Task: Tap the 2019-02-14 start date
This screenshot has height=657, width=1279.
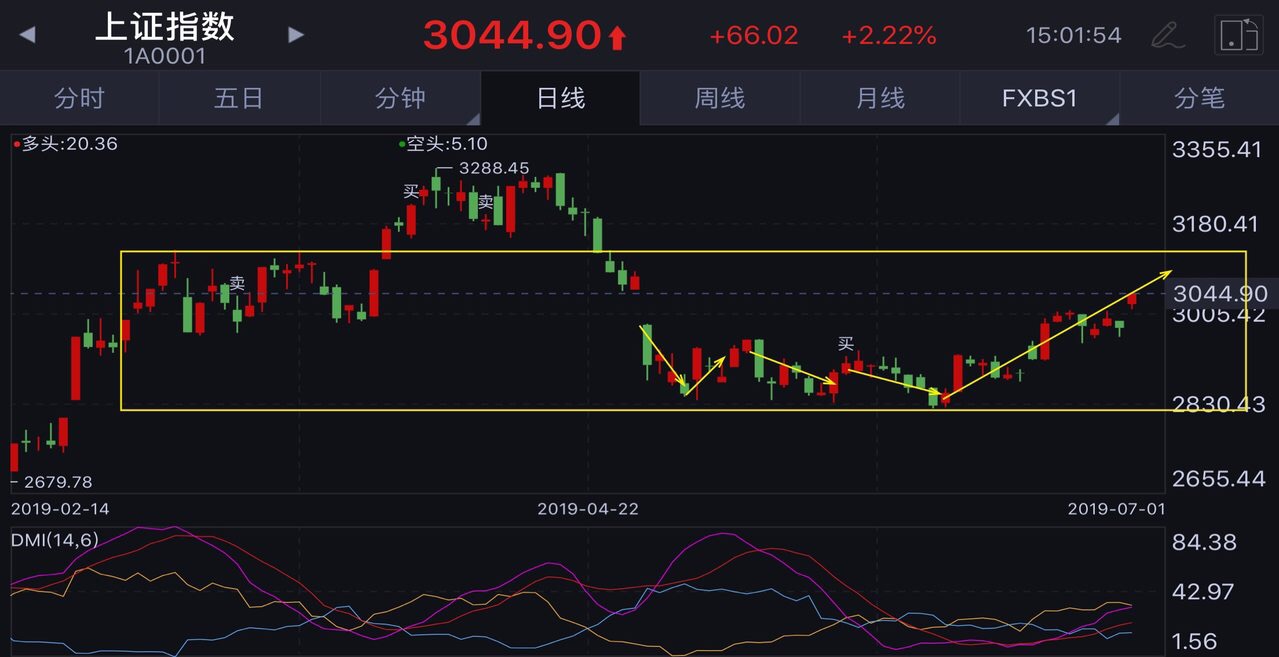Action: tap(60, 509)
